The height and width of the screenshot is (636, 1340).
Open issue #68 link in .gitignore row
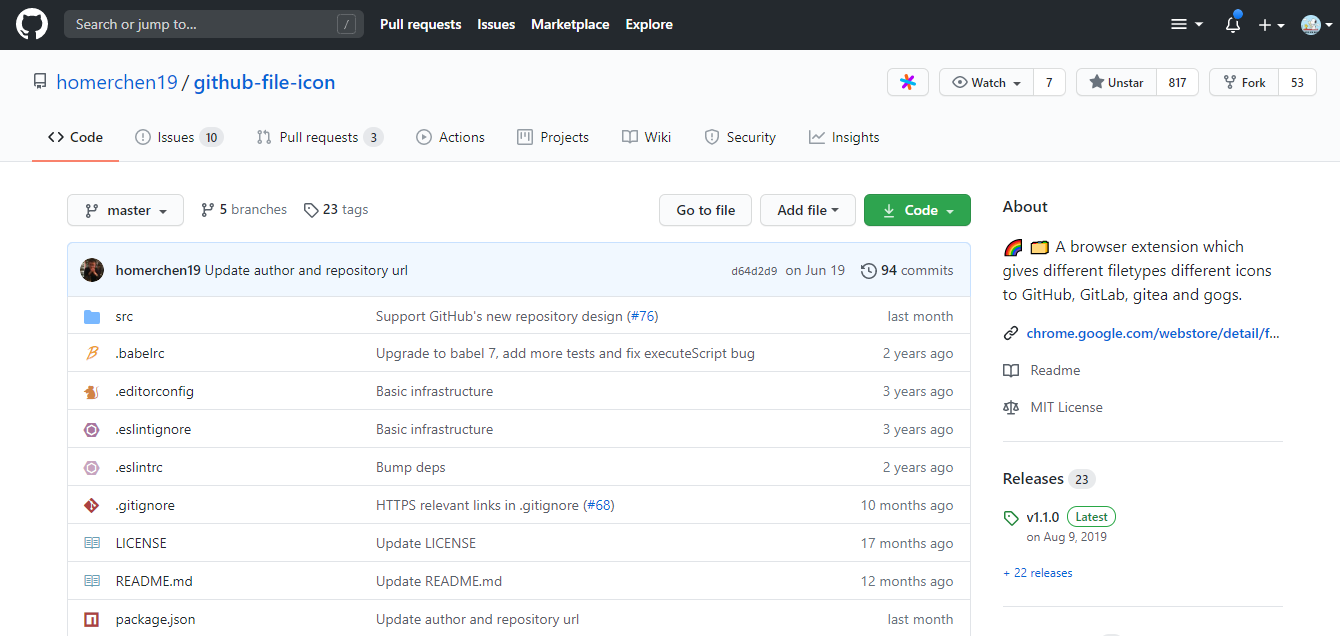598,506
